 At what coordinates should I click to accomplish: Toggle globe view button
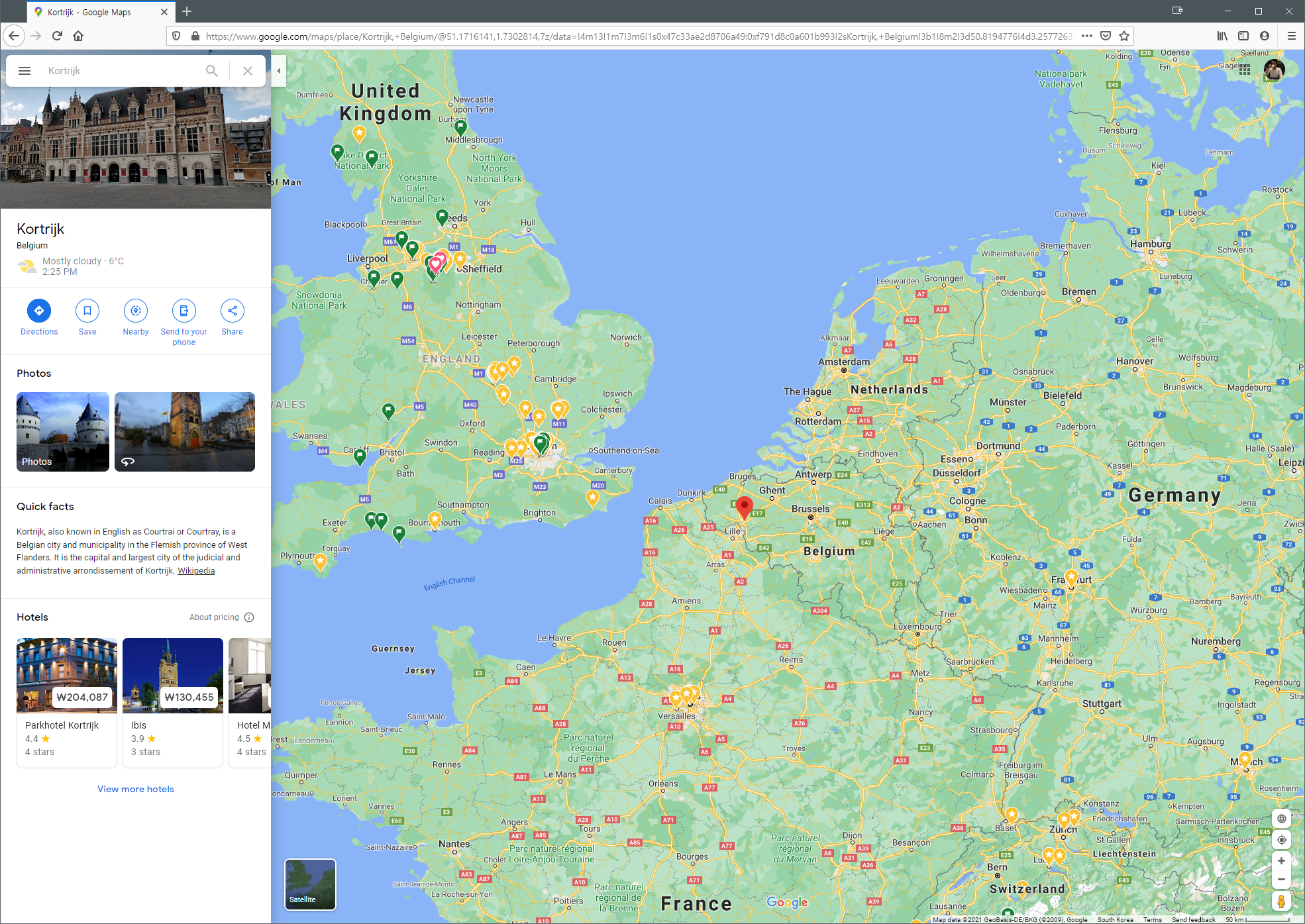[x=1281, y=819]
